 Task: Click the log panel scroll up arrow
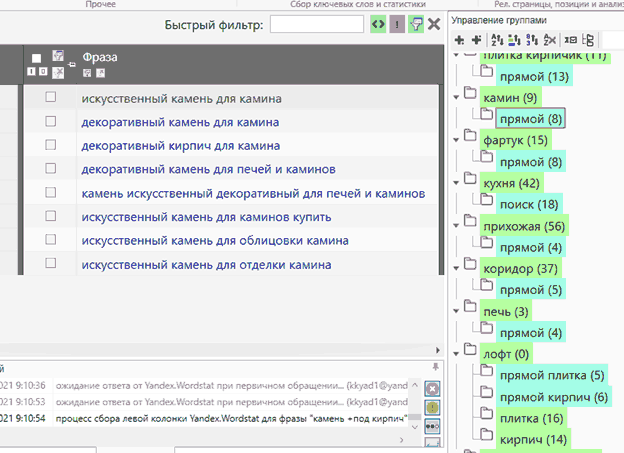pyautogui.click(x=415, y=385)
